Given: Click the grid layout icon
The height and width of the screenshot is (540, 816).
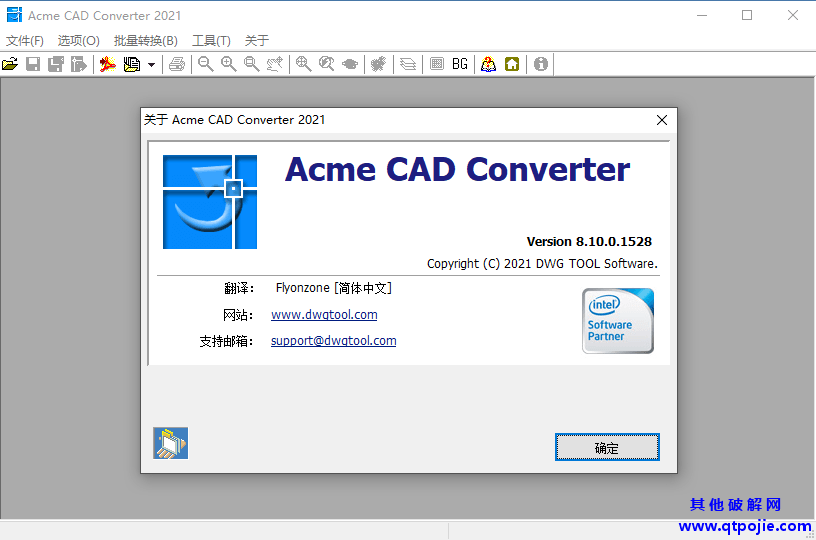Looking at the screenshot, I should coord(437,64).
